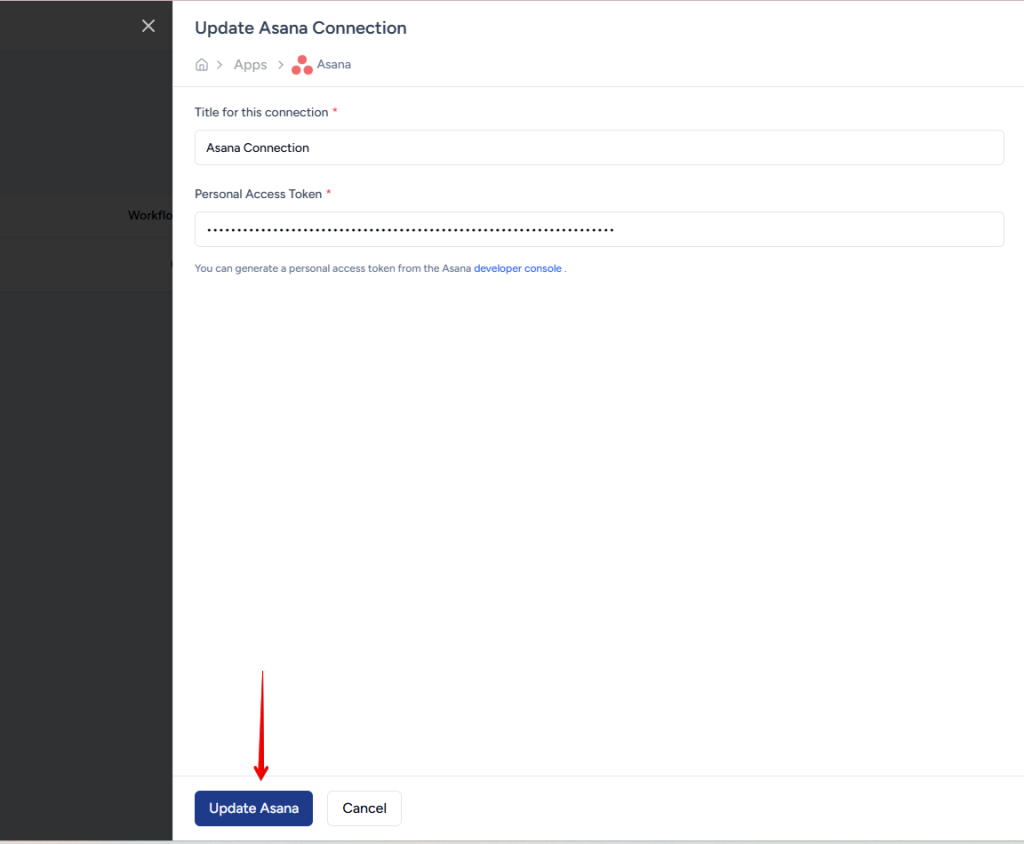The image size is (1024, 844).
Task: Click the "Update Asana Connection" heading
Action: (300, 28)
